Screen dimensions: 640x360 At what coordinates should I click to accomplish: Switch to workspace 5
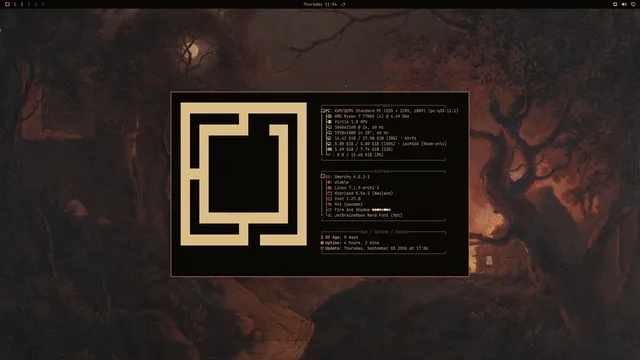pyautogui.click(x=43, y=4)
